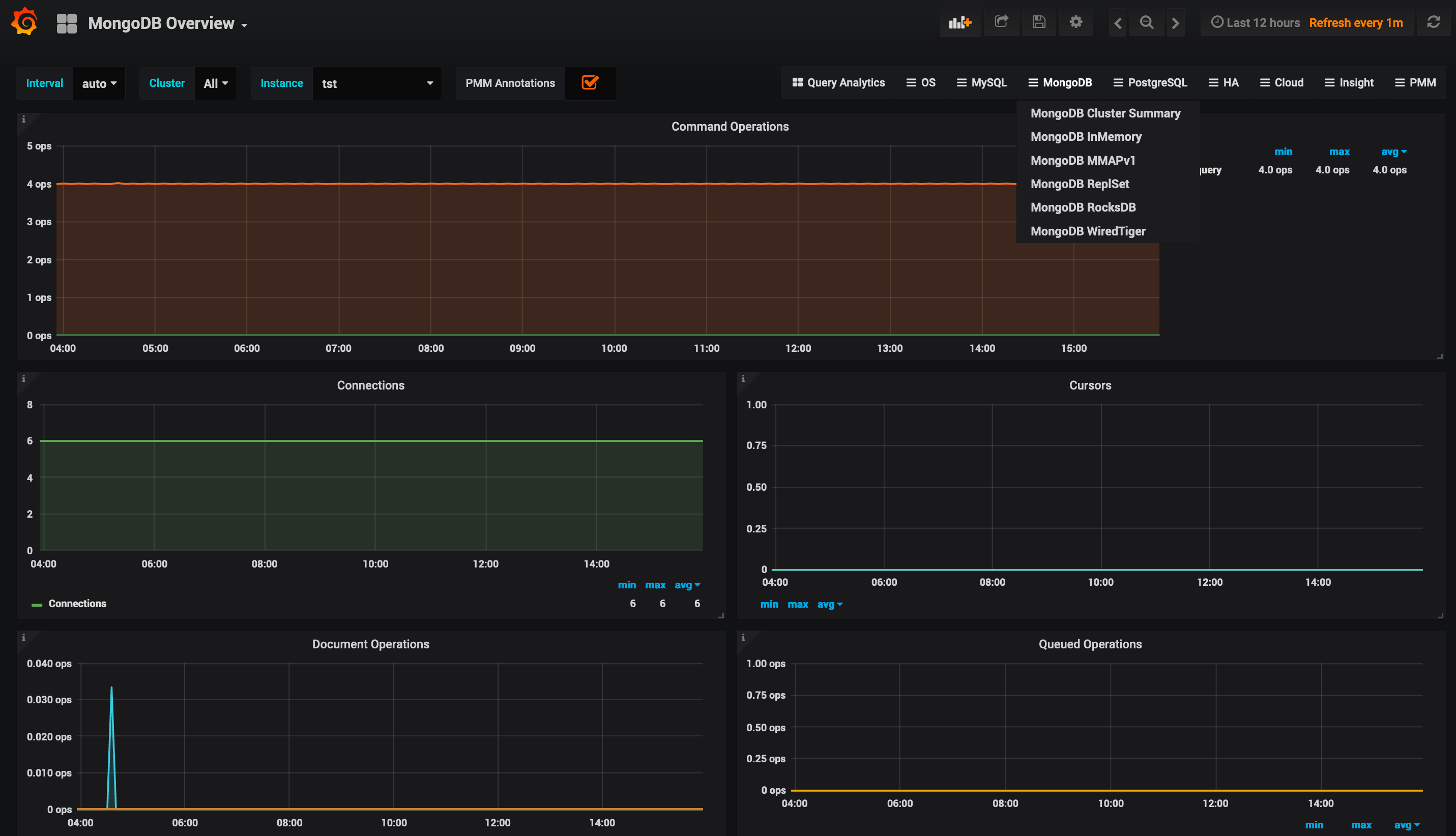Open the PMM dashboards menu
Image resolution: width=1456 pixels, height=836 pixels.
pos(1415,83)
